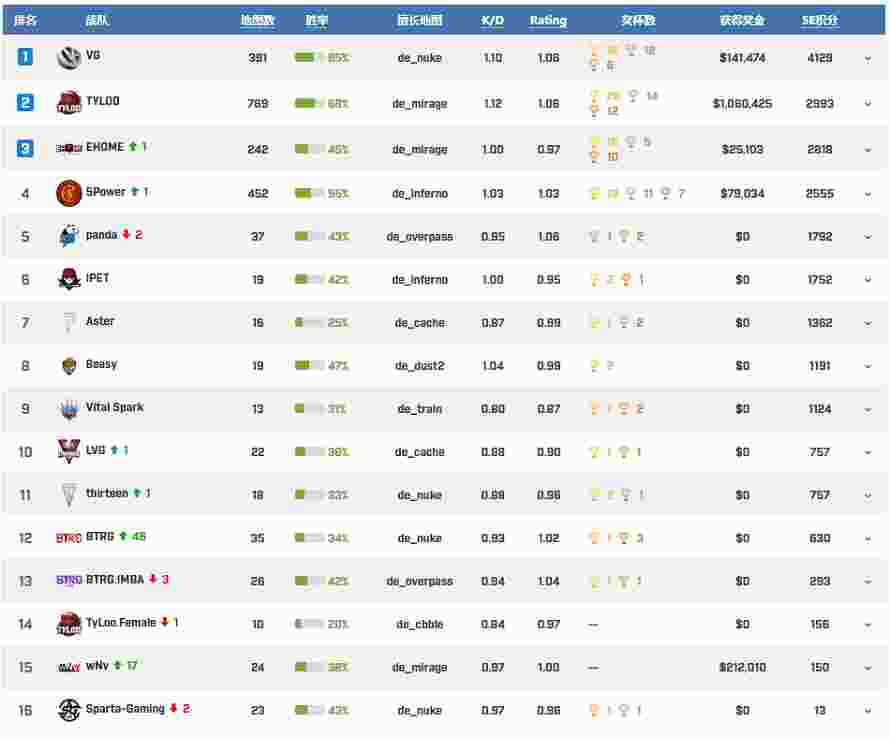Image resolution: width=890 pixels, height=737 pixels.
Task: Click wNv's $212,010 prize amount
Action: pyautogui.click(x=742, y=667)
